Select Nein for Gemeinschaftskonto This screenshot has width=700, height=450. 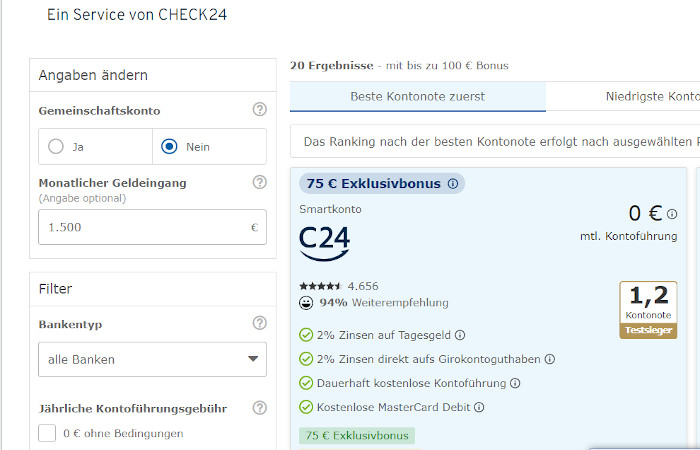[x=169, y=146]
